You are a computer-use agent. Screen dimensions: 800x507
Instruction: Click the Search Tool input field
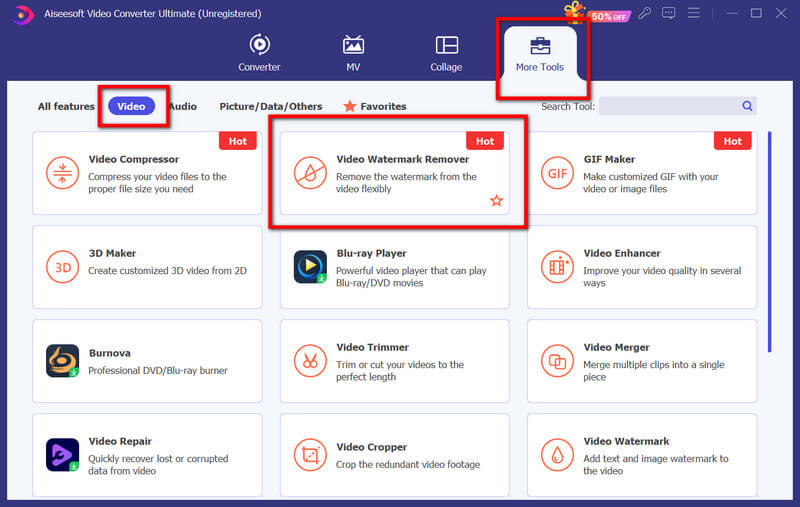tap(668, 106)
